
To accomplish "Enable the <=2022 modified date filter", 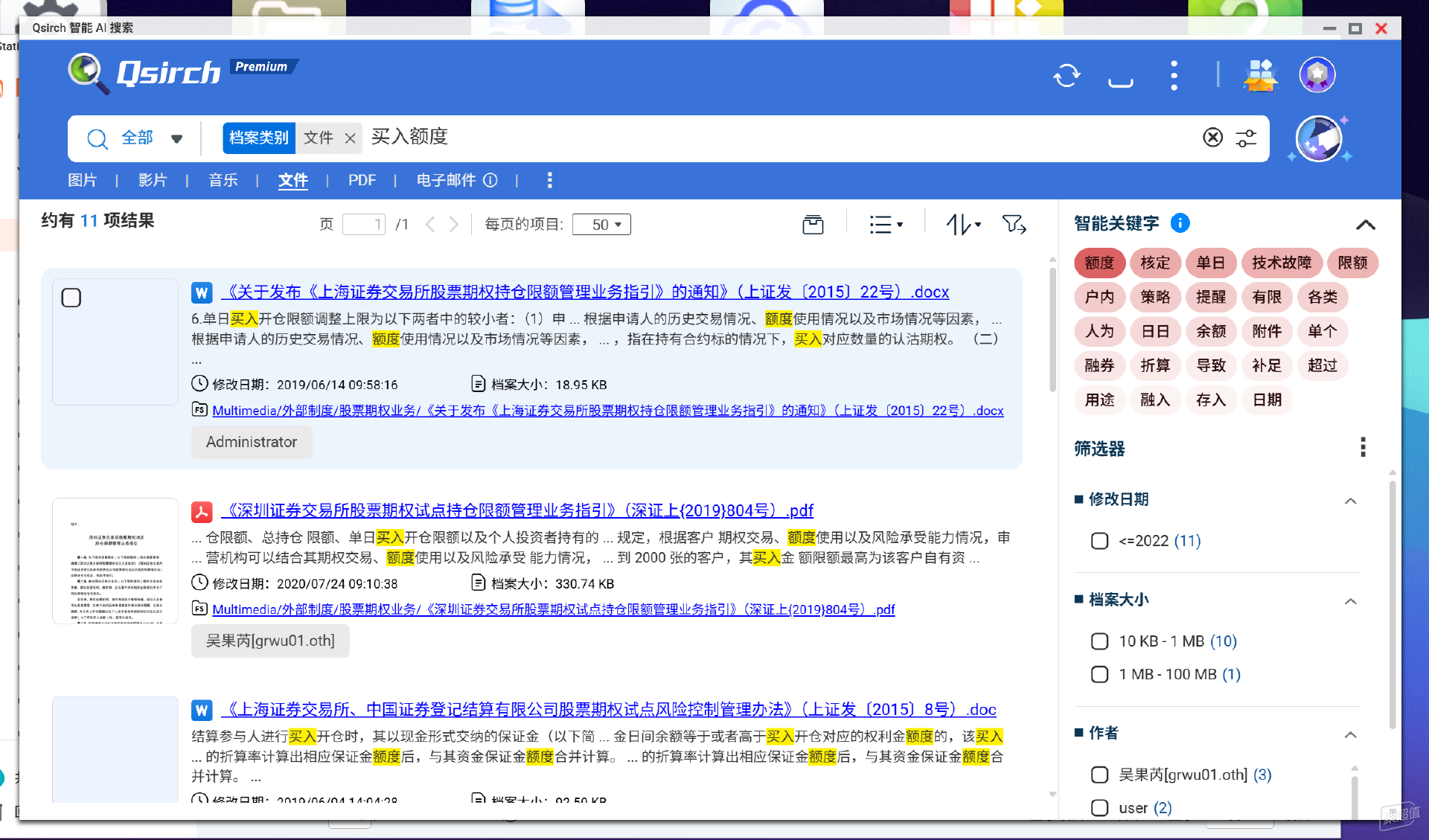I will [1099, 541].
